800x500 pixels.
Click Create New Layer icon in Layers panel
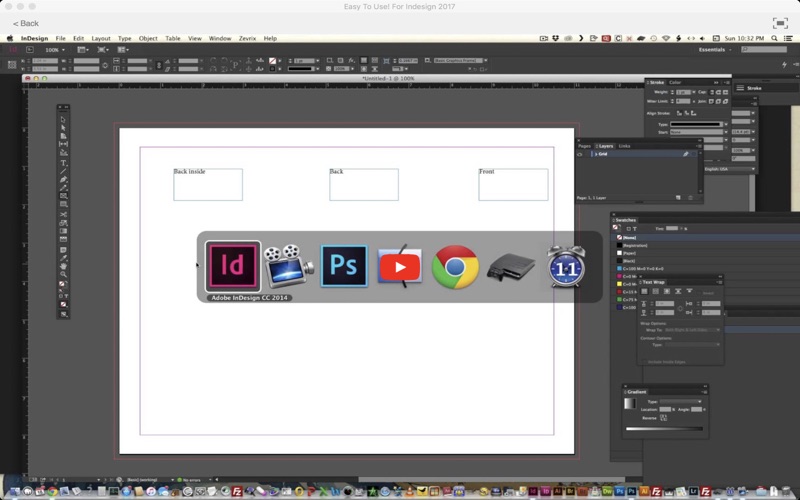coord(678,197)
